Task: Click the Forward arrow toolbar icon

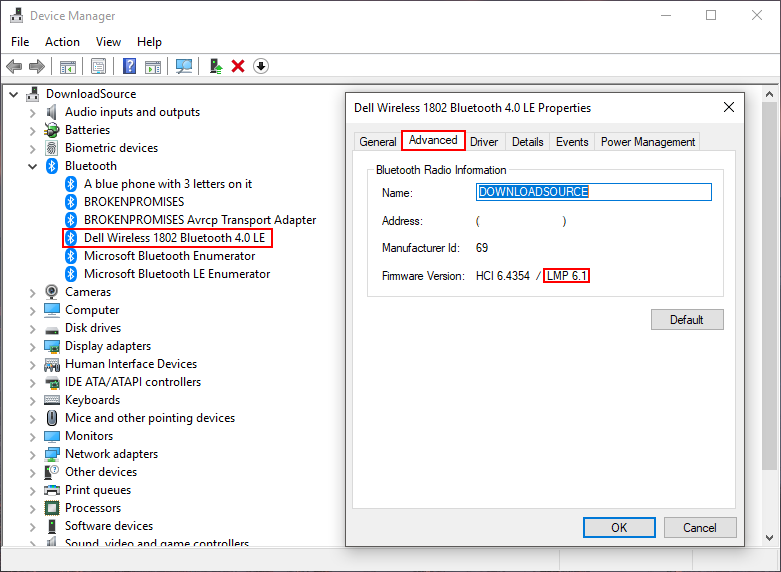Action: click(37, 66)
